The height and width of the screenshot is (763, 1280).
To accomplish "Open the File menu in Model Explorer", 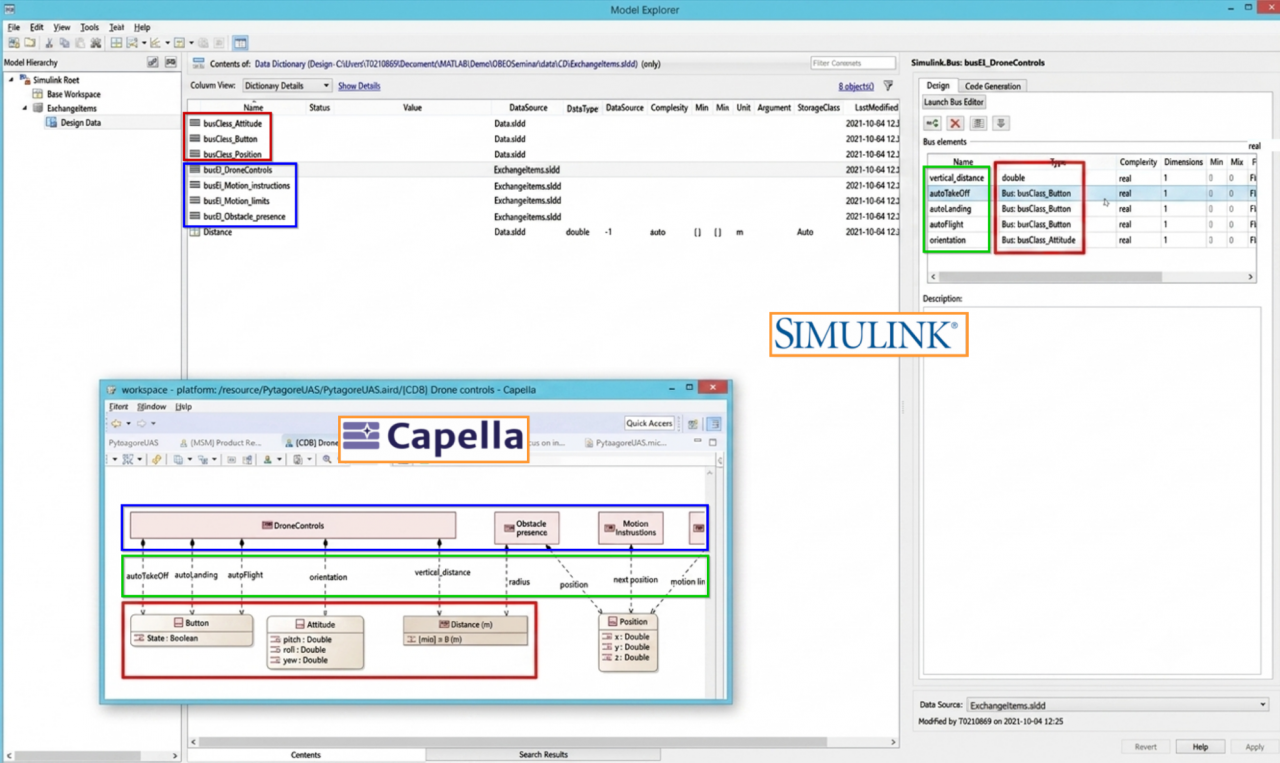I will point(13,28).
